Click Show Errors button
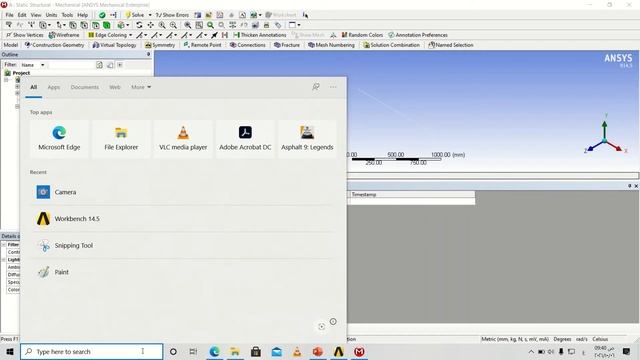This screenshot has height=360, width=640. coord(172,15)
